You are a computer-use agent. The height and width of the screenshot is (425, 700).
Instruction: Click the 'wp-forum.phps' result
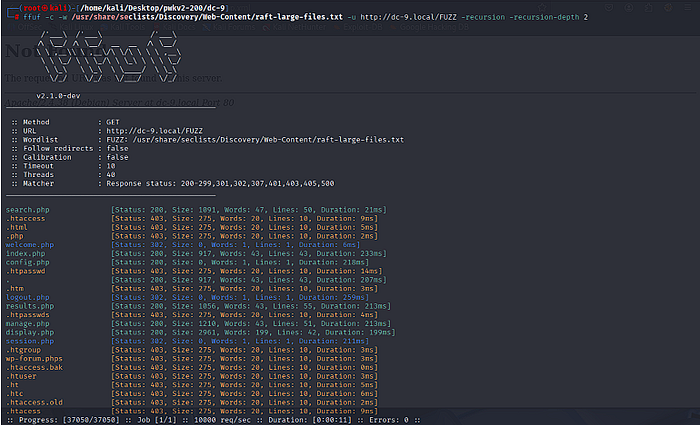(x=34, y=358)
